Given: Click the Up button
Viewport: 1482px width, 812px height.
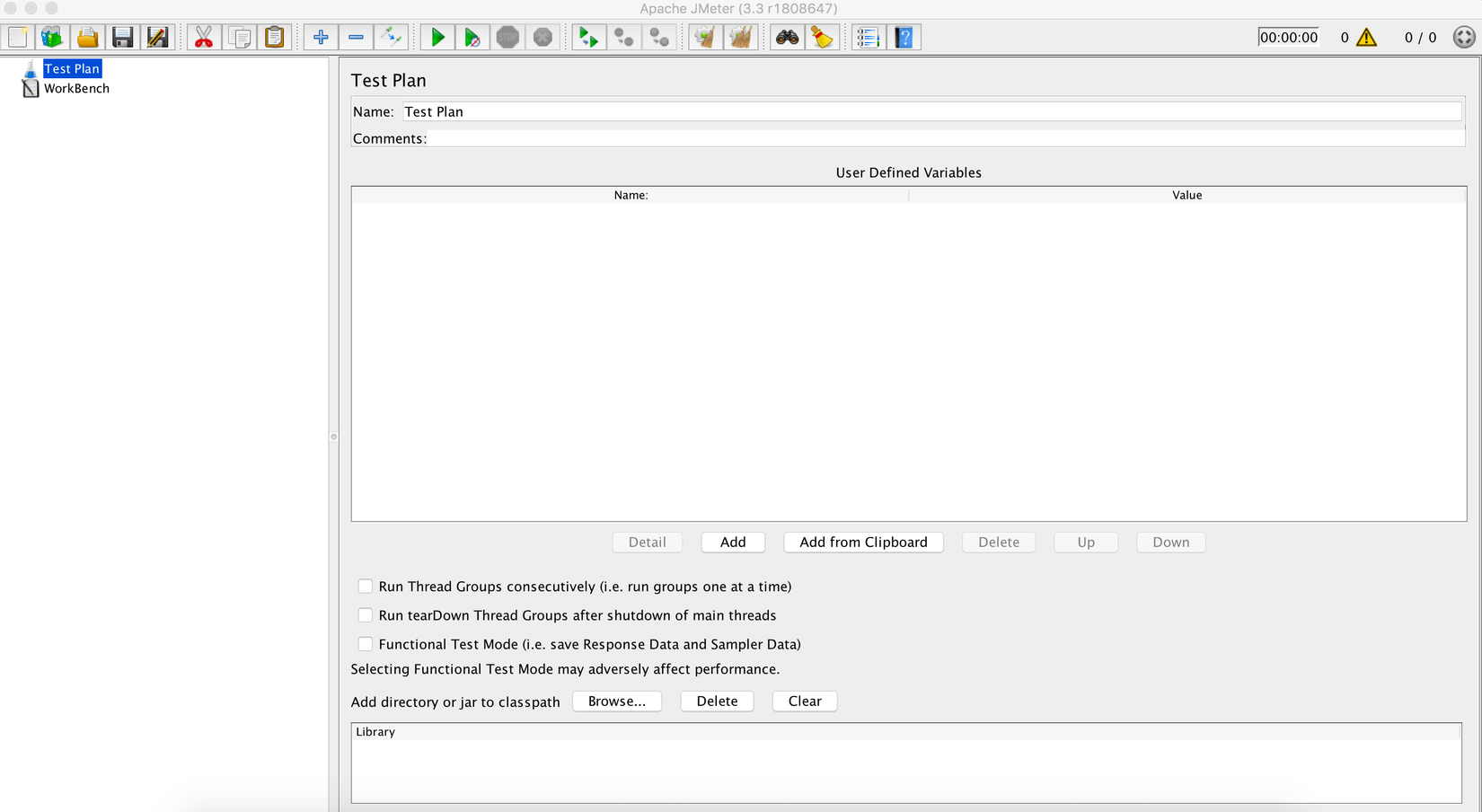Looking at the screenshot, I should tap(1086, 542).
